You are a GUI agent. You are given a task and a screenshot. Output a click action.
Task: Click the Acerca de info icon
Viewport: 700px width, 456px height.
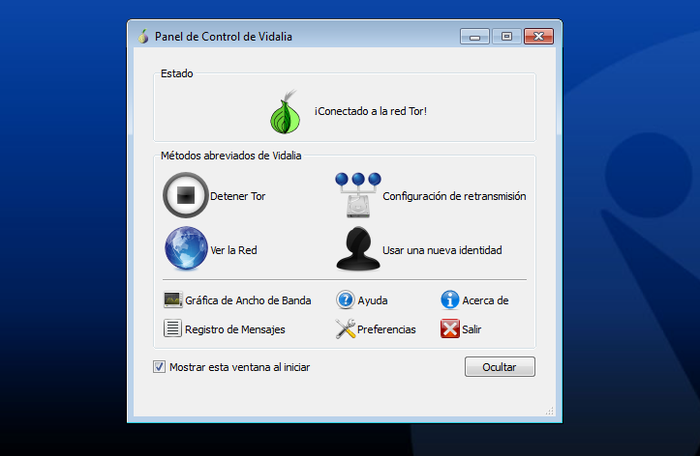point(450,300)
